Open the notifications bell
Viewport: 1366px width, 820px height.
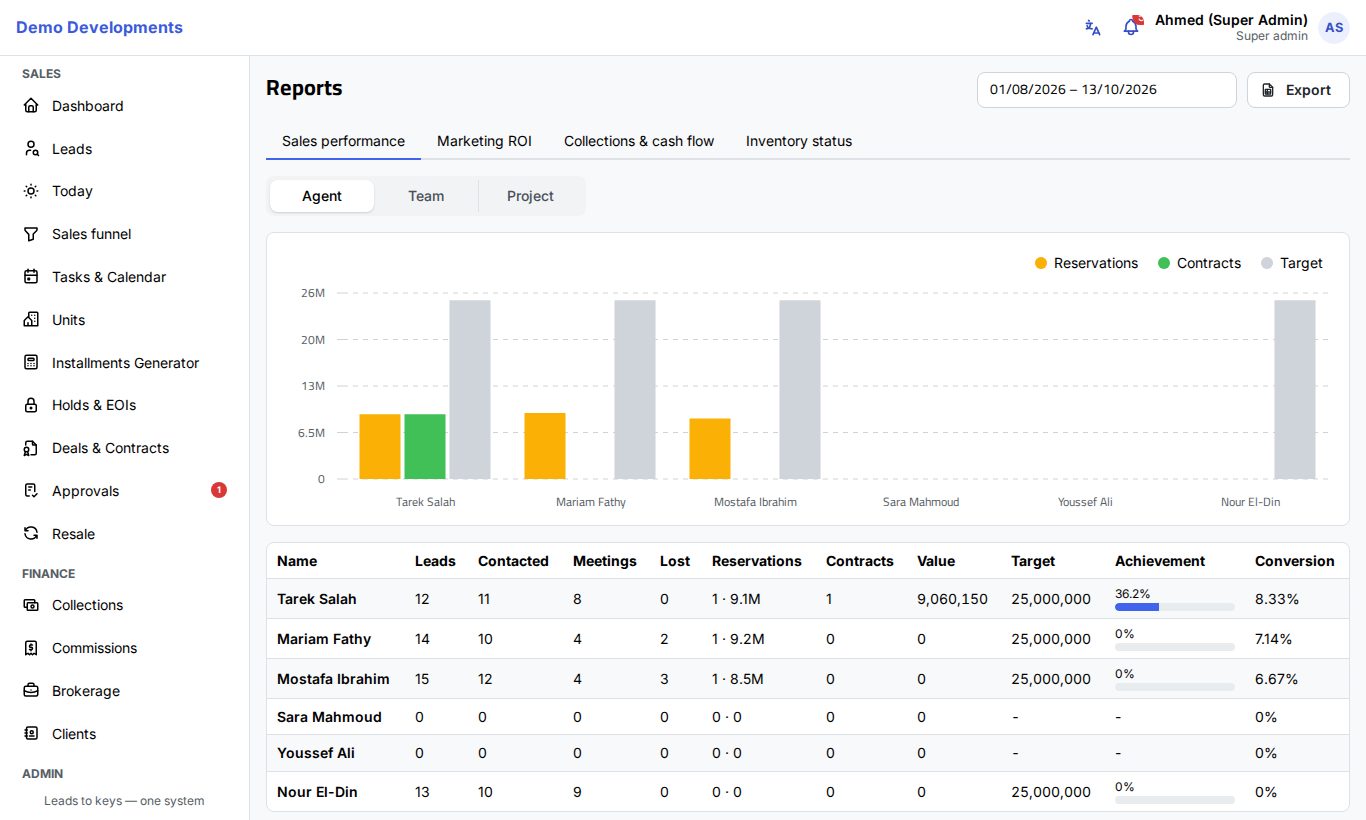click(1132, 27)
